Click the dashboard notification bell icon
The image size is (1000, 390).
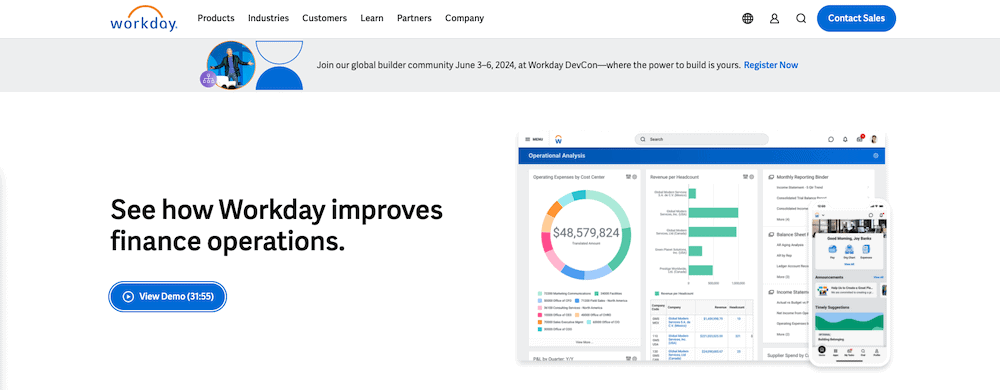[x=845, y=139]
